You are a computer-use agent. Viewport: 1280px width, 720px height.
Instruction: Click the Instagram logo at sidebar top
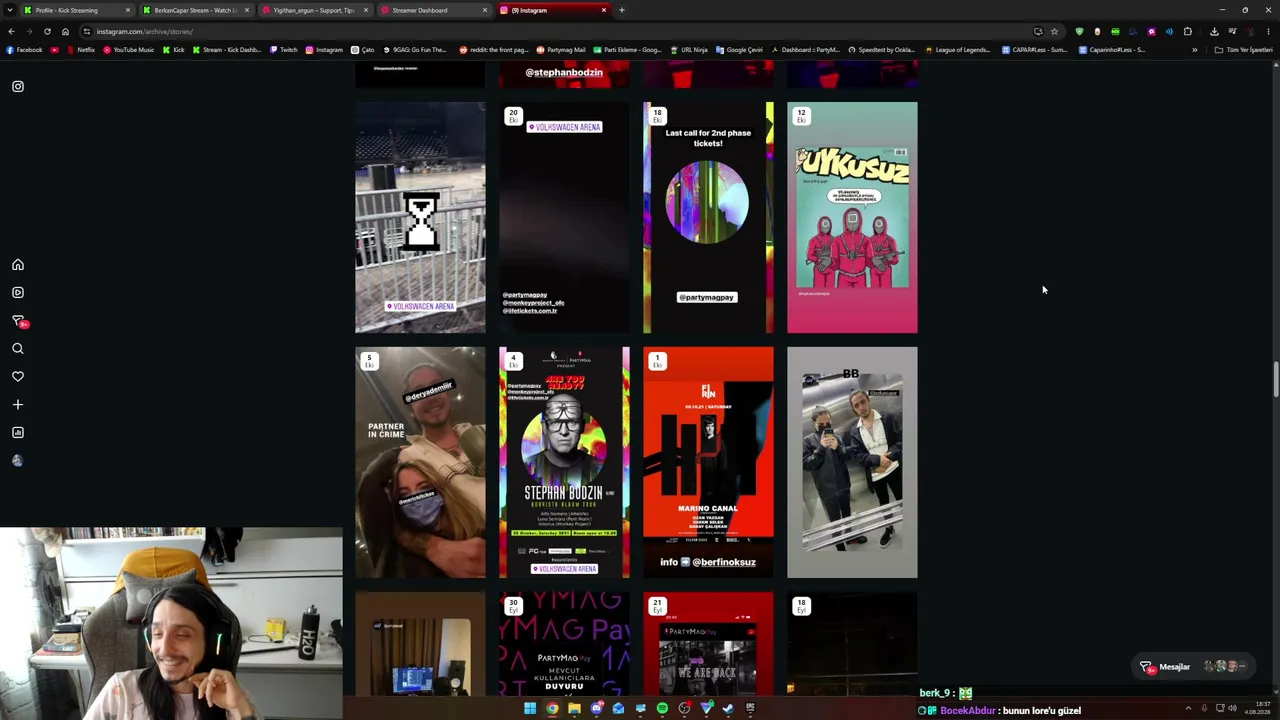[x=18, y=87]
